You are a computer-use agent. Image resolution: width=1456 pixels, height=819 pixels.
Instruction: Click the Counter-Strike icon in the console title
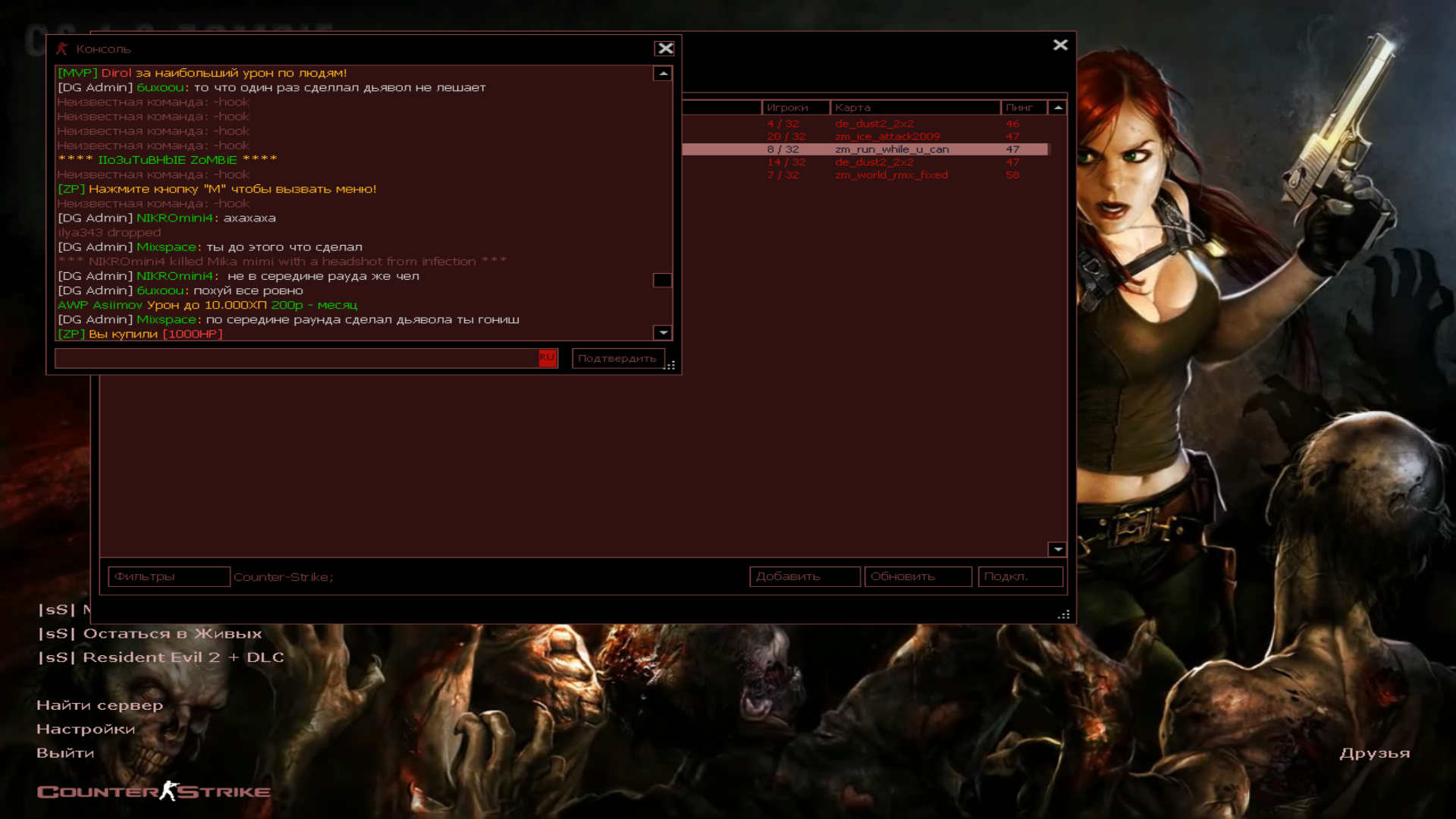61,49
